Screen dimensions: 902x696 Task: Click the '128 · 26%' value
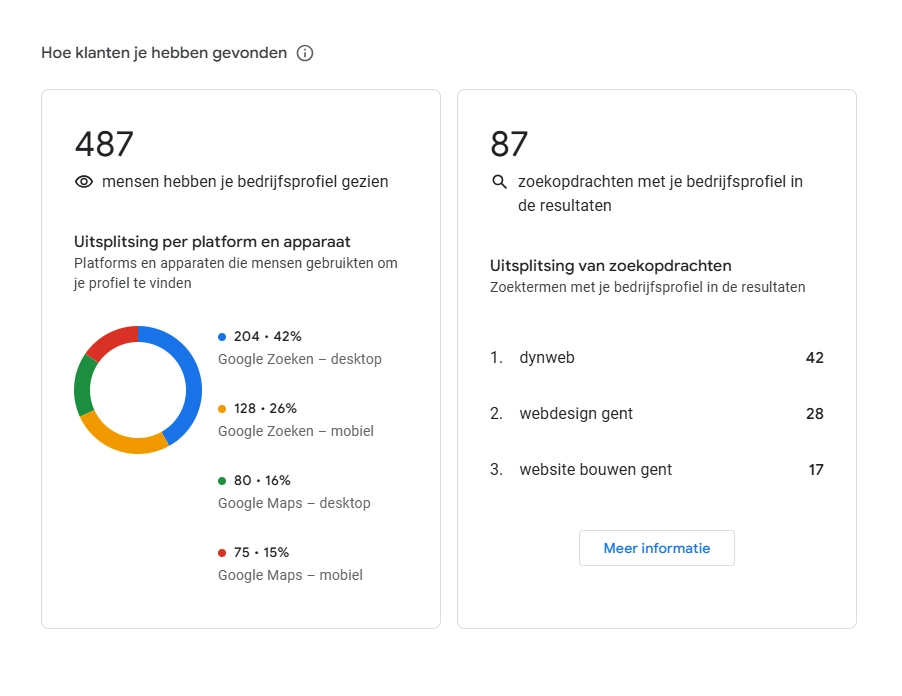[265, 408]
